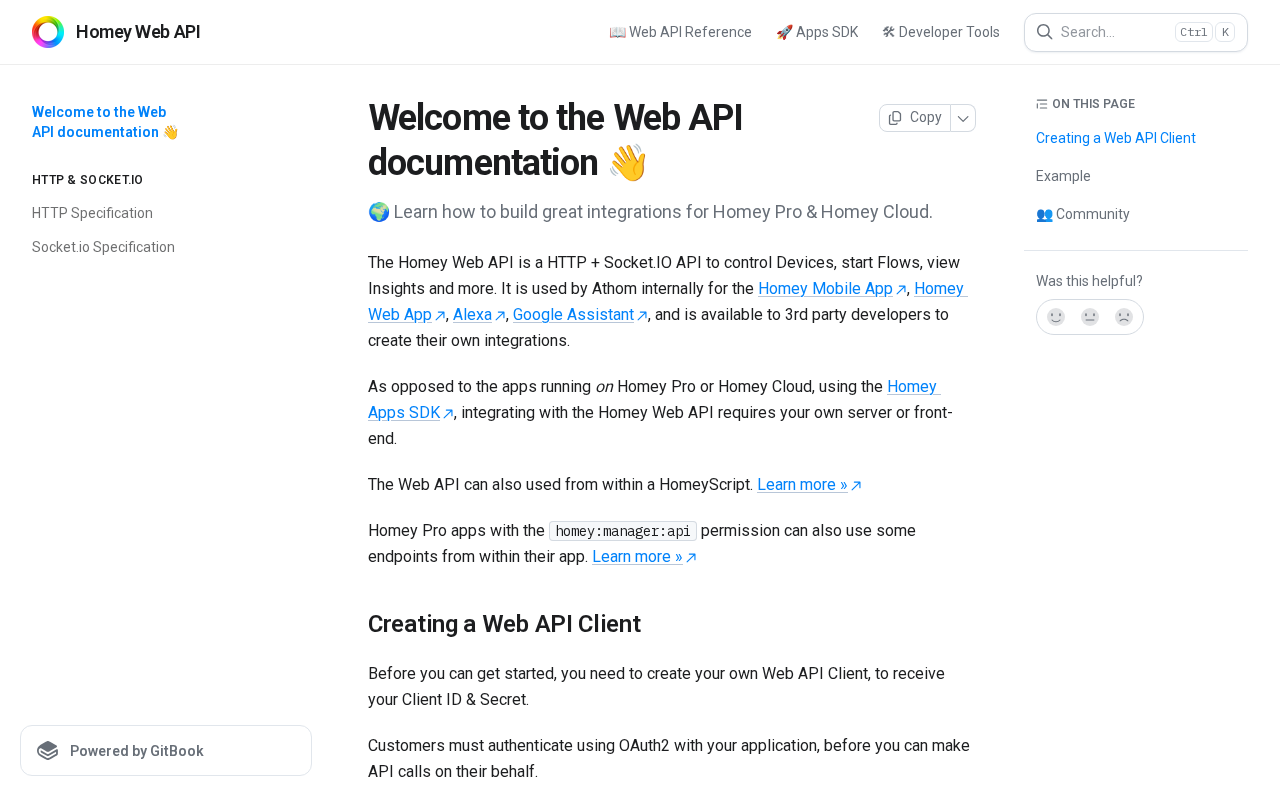Open the Alexa external link
This screenshot has height=800, width=1280.
pyautogui.click(x=472, y=315)
